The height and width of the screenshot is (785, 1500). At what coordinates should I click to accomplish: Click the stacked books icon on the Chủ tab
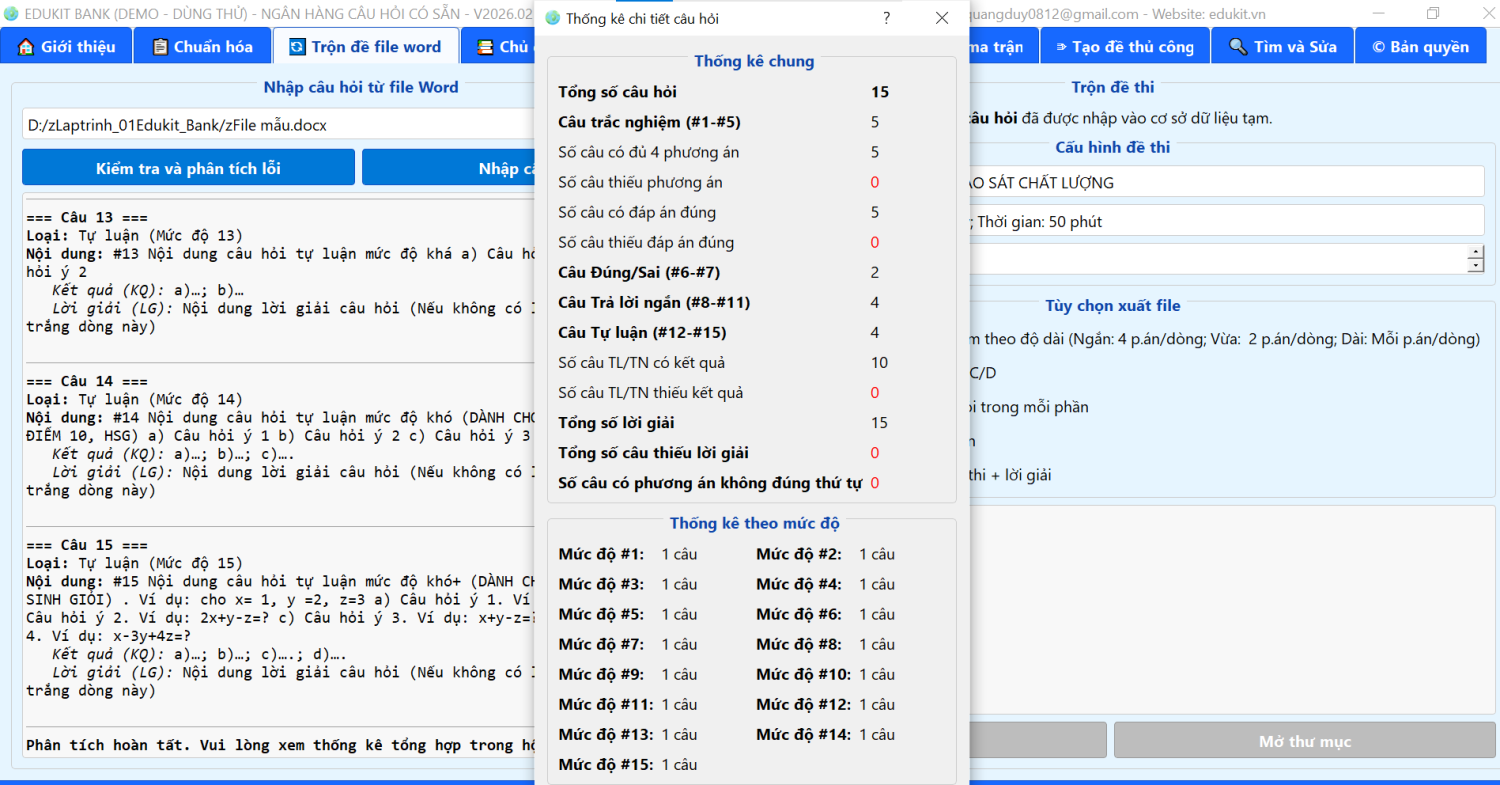485,47
